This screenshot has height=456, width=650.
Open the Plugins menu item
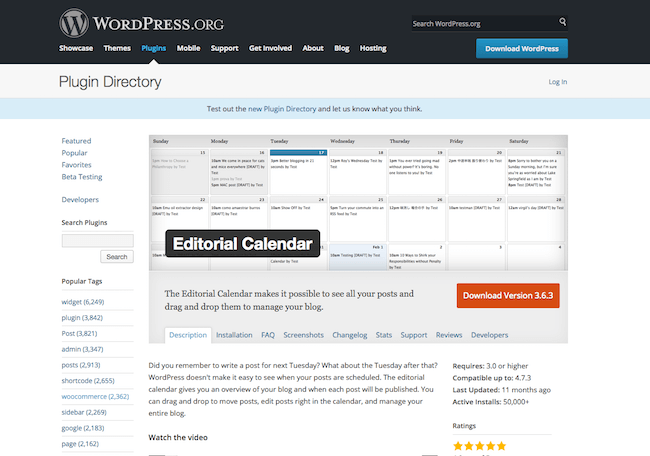[154, 48]
